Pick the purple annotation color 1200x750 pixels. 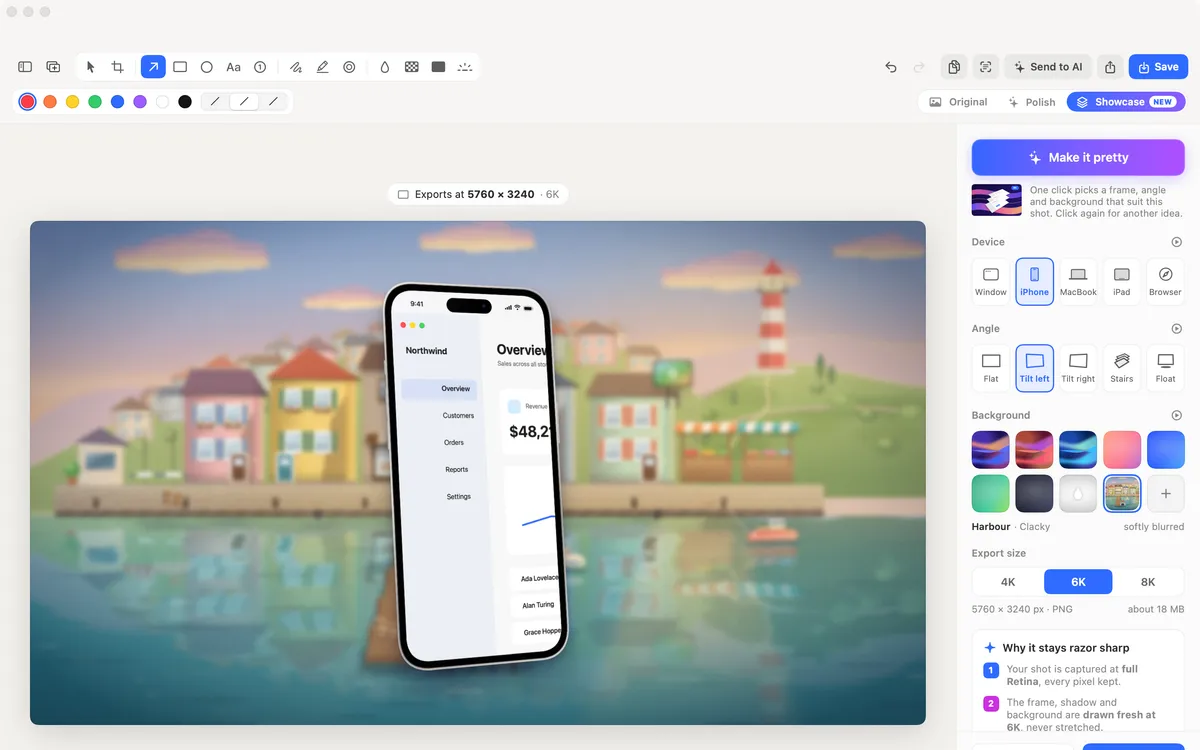click(x=140, y=102)
